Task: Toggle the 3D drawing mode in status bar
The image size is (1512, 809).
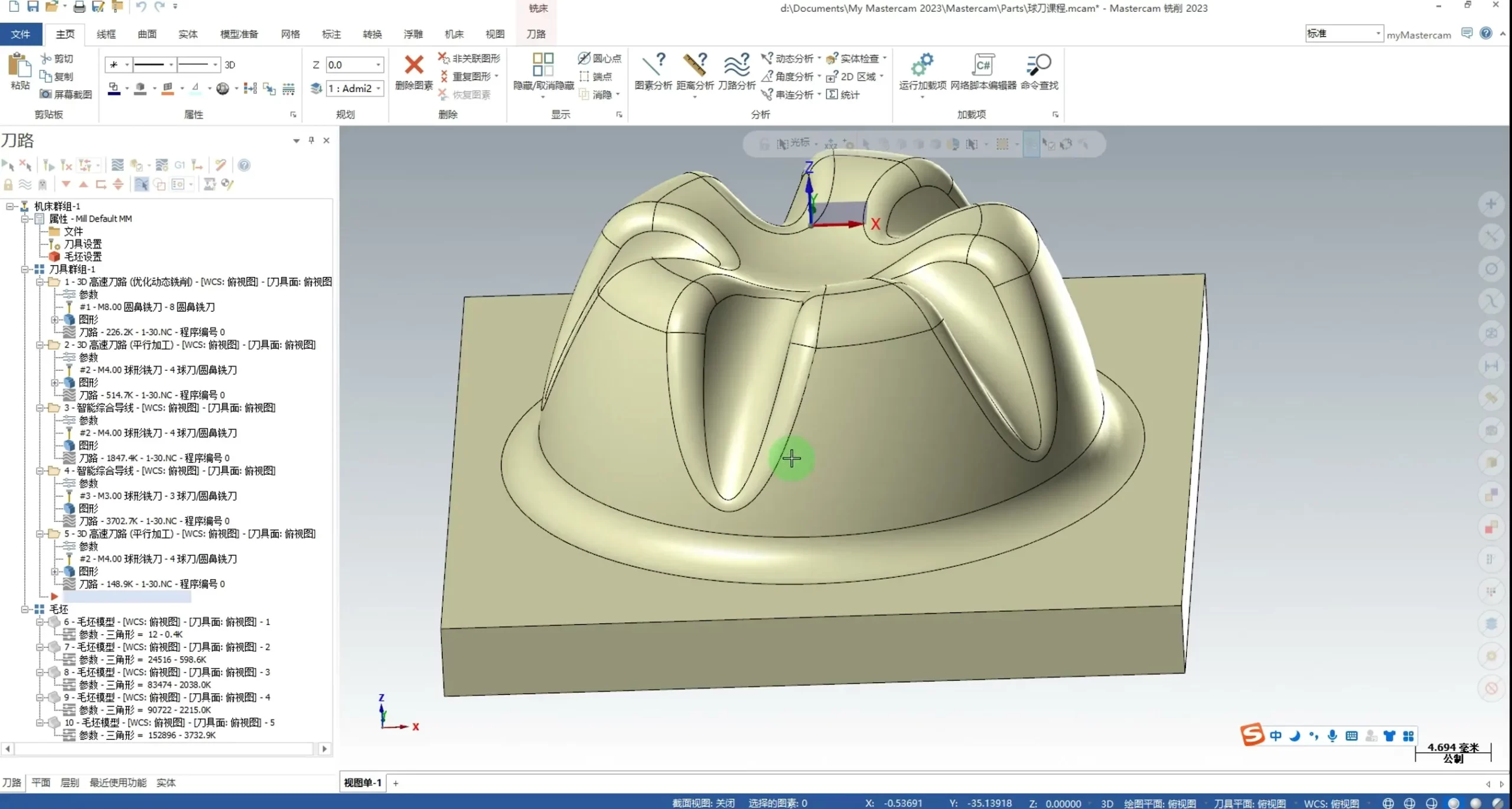Action: 1107,804
